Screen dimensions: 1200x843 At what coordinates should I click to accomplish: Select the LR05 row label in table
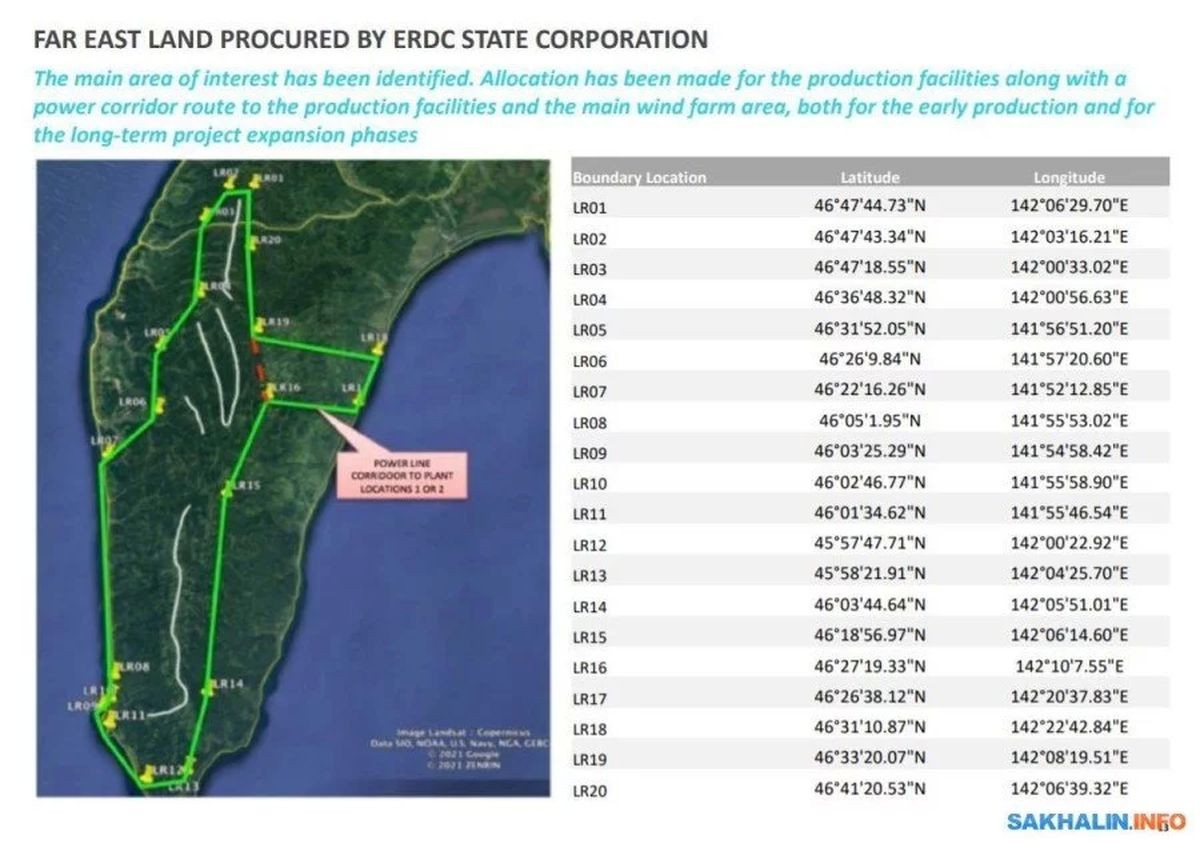[x=588, y=330]
